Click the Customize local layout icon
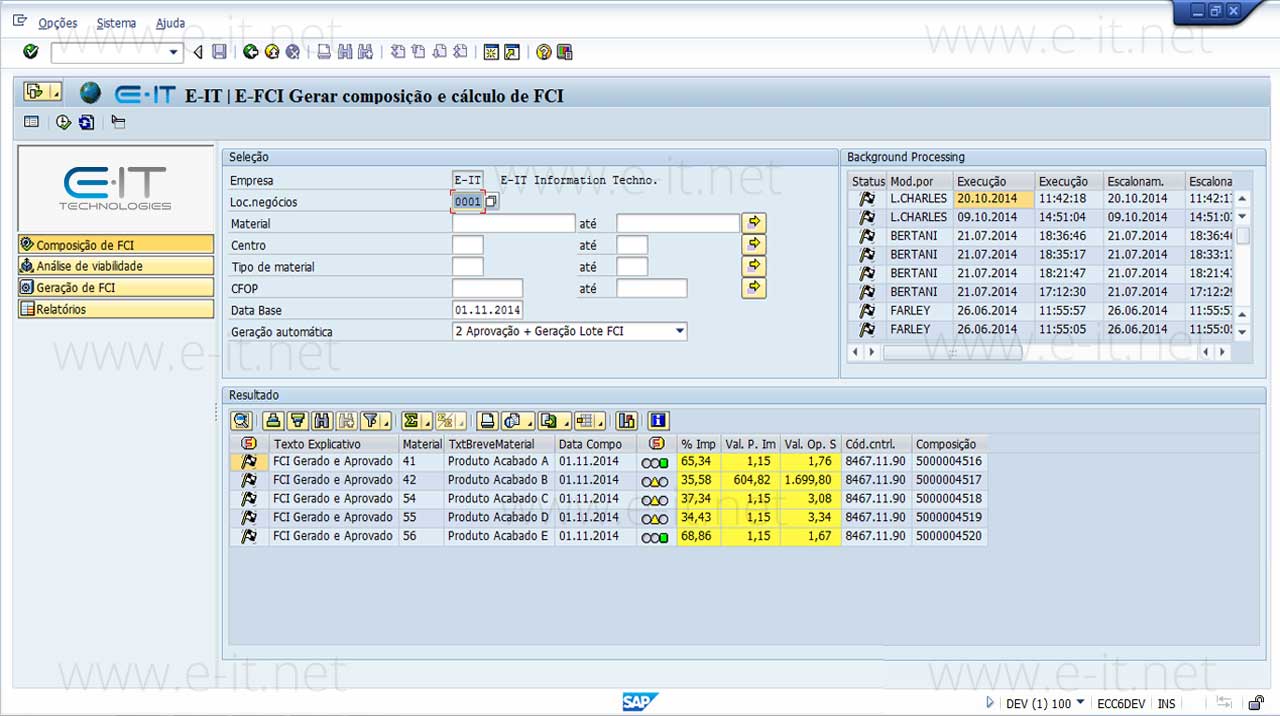Image resolution: width=1280 pixels, height=716 pixels. (565, 52)
